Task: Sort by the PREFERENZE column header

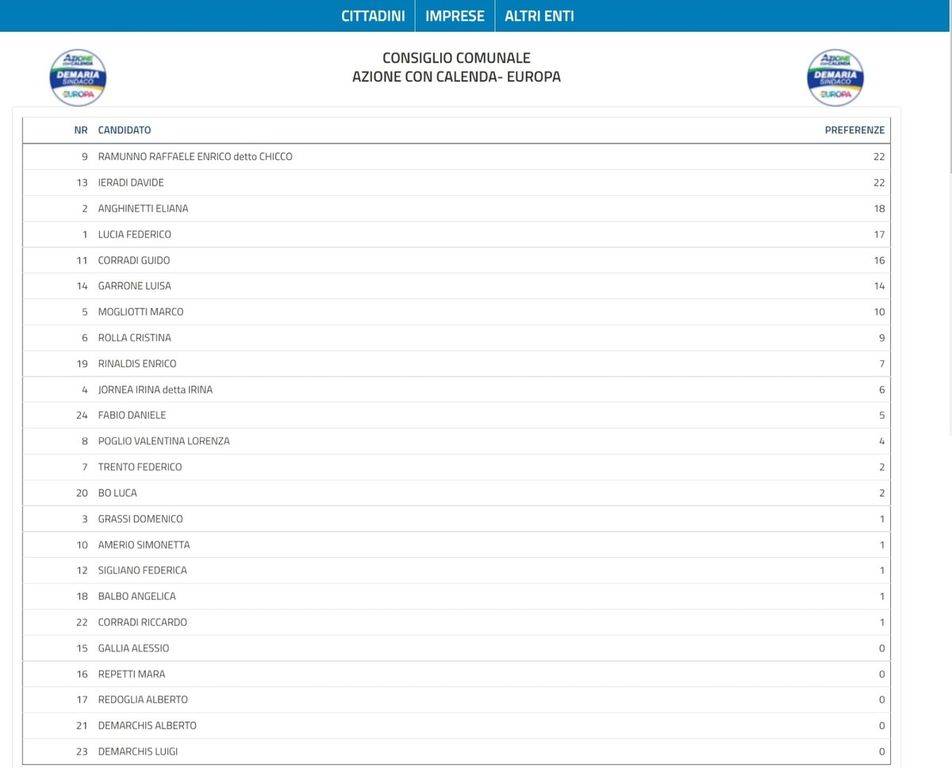Action: click(854, 130)
